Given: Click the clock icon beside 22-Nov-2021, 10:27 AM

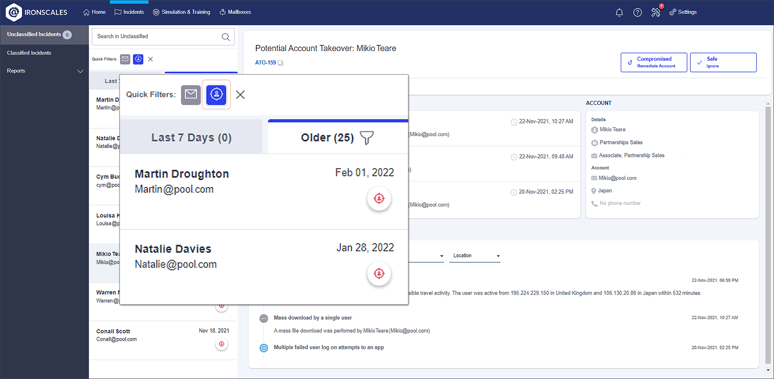Looking at the screenshot, I should [514, 122].
